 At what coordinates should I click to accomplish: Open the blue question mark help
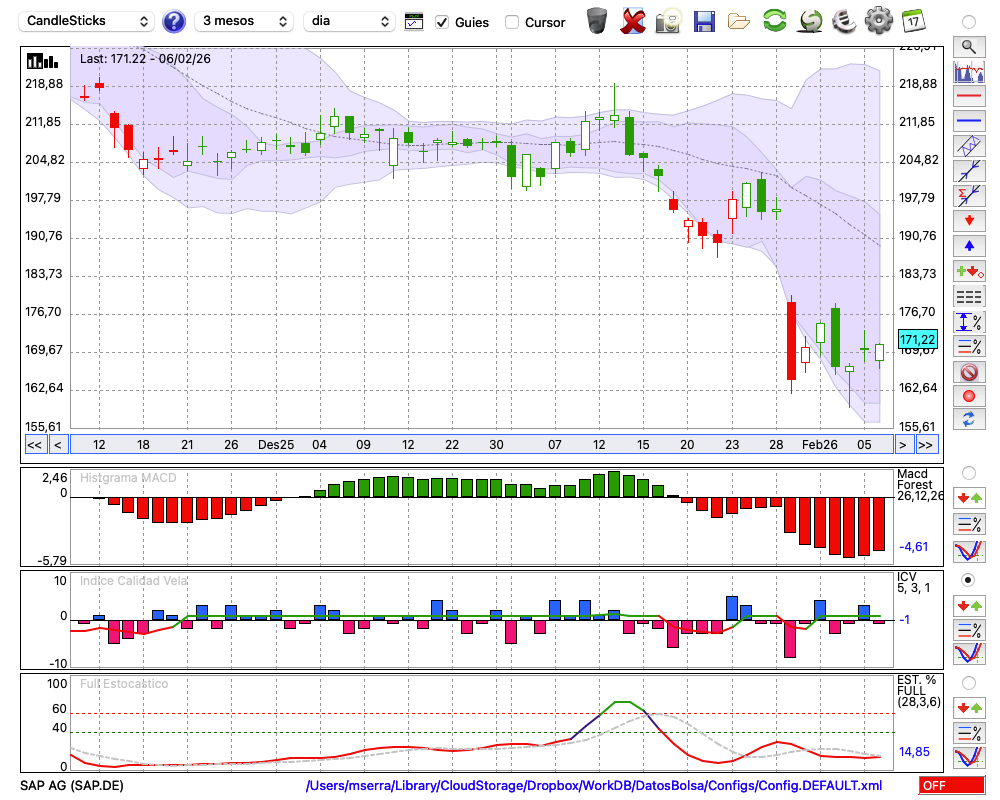[174, 22]
